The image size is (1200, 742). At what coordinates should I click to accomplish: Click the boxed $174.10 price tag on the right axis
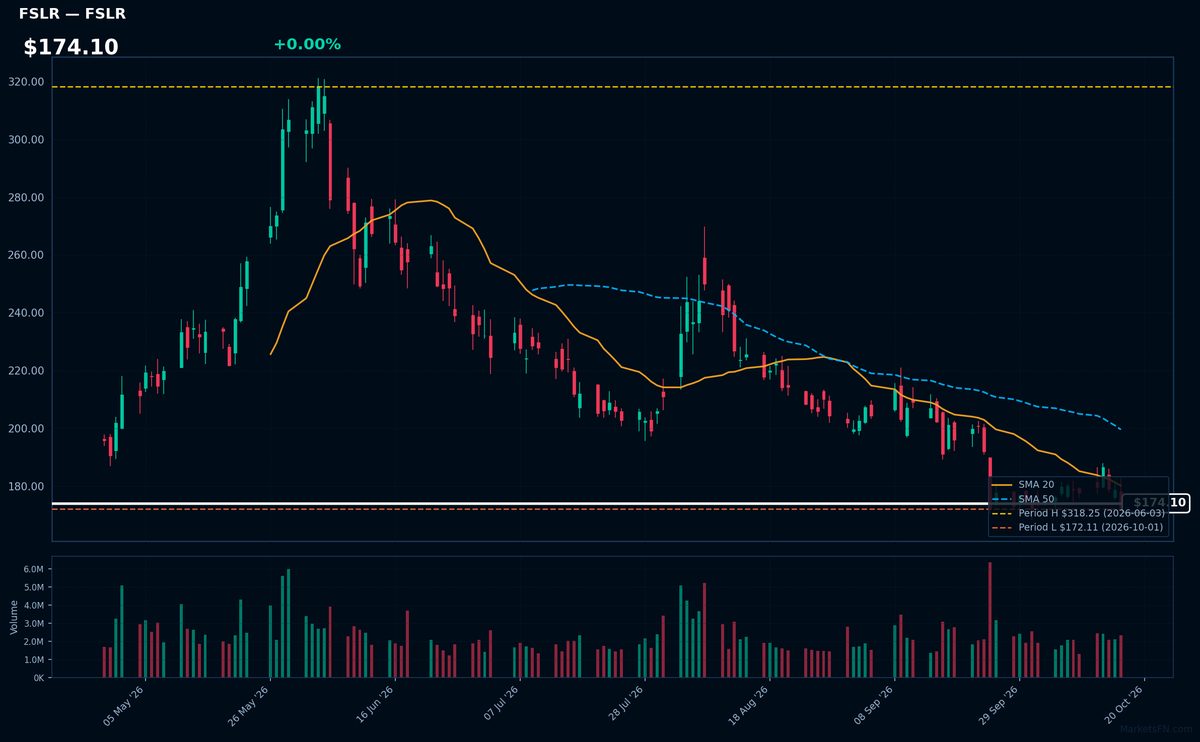tap(1156, 503)
